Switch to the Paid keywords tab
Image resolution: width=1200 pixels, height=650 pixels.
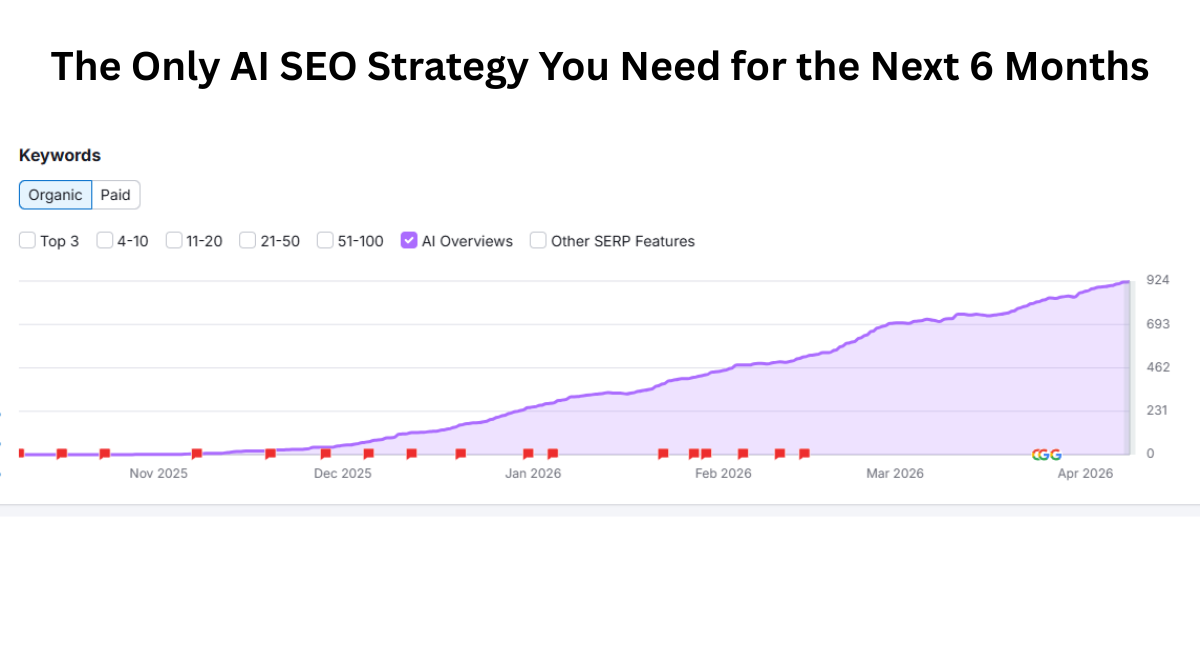coord(115,194)
